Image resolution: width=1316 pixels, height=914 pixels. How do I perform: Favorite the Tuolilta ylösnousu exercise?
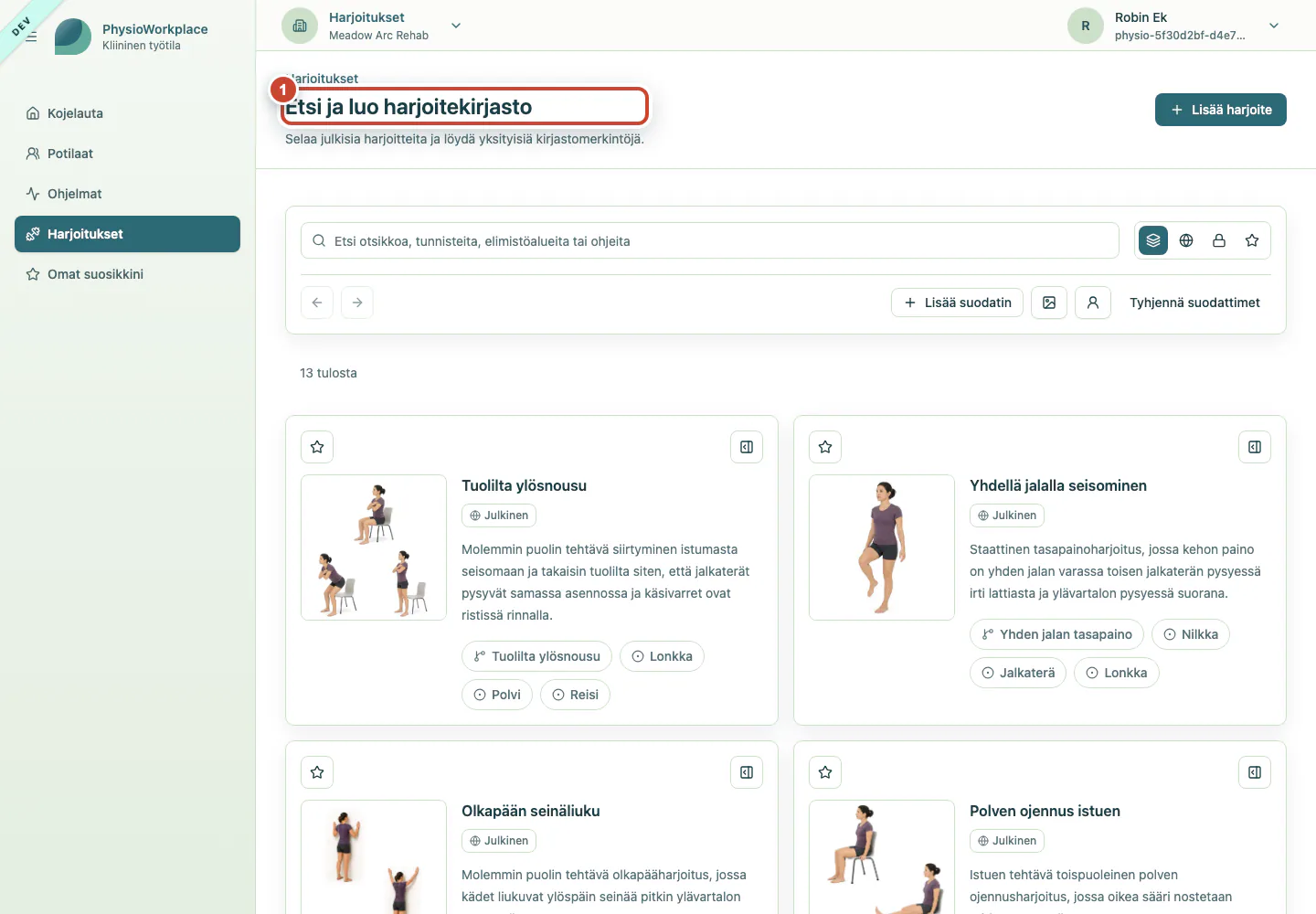(x=317, y=447)
